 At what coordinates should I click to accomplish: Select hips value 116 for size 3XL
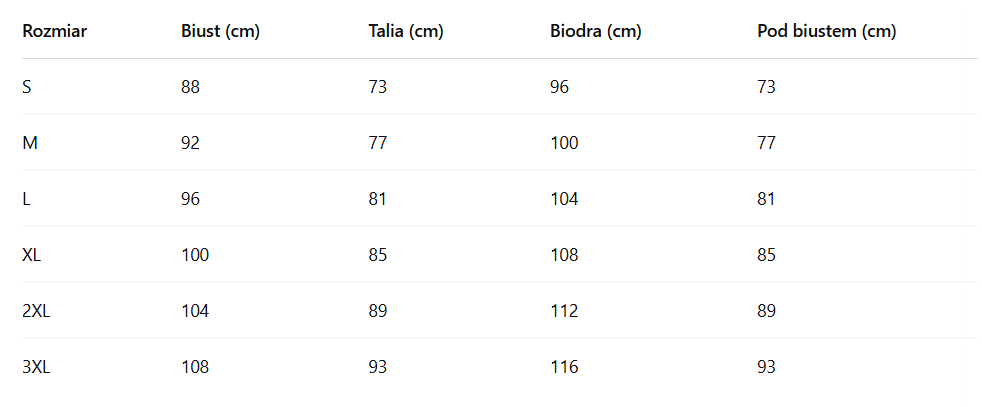point(564,367)
